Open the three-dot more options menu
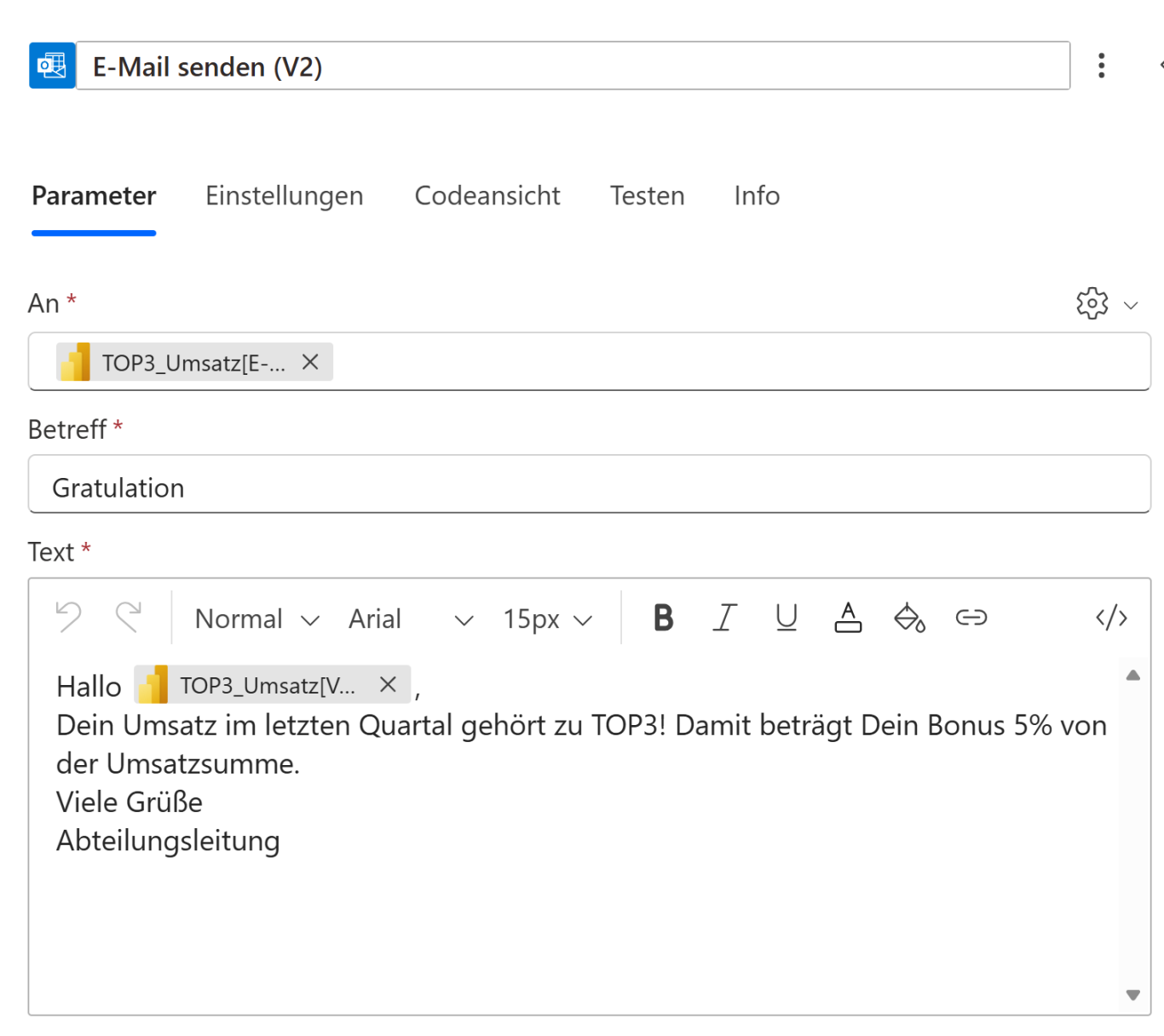This screenshot has width=1164, height=1036. (1101, 66)
